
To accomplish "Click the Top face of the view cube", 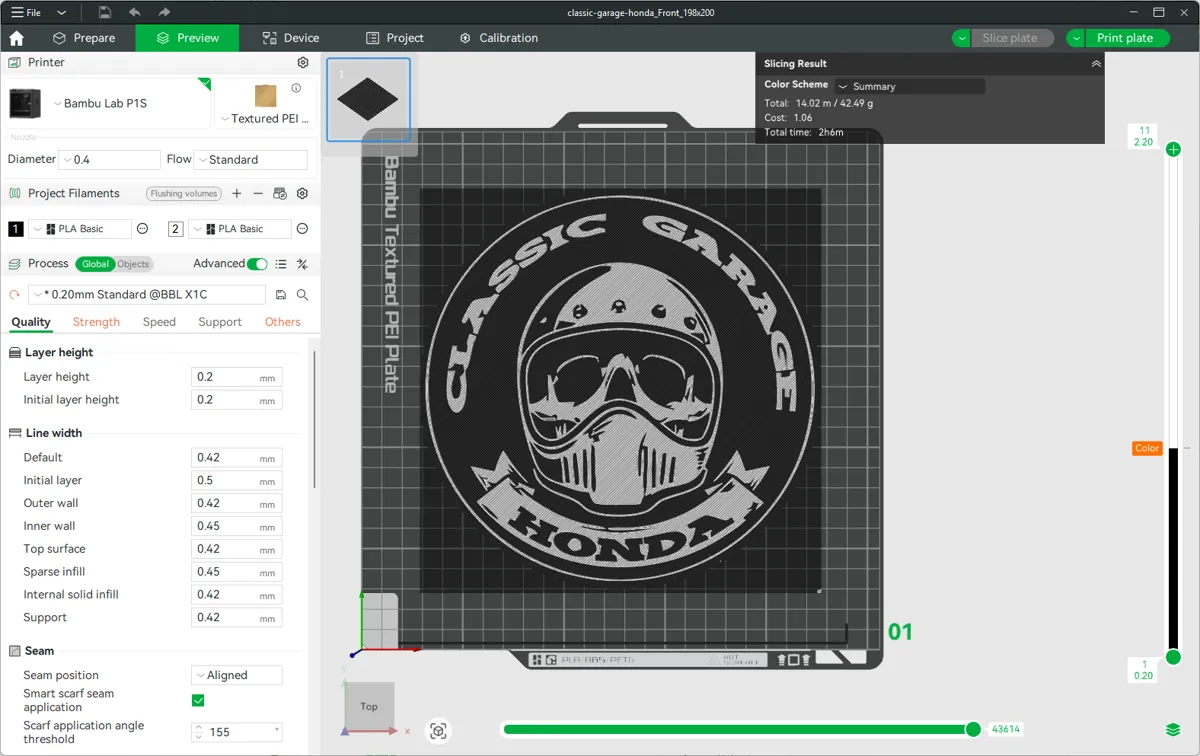I will (369, 706).
